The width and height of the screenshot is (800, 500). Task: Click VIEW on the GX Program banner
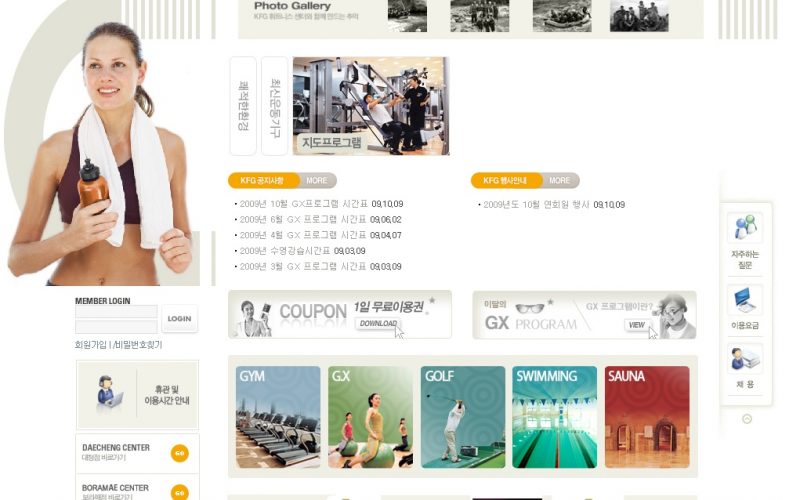(x=636, y=324)
